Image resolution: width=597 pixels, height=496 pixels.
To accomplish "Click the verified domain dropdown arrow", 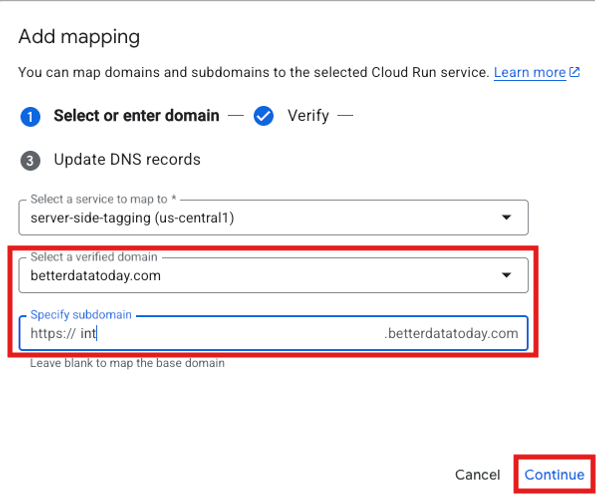I will click(506, 275).
